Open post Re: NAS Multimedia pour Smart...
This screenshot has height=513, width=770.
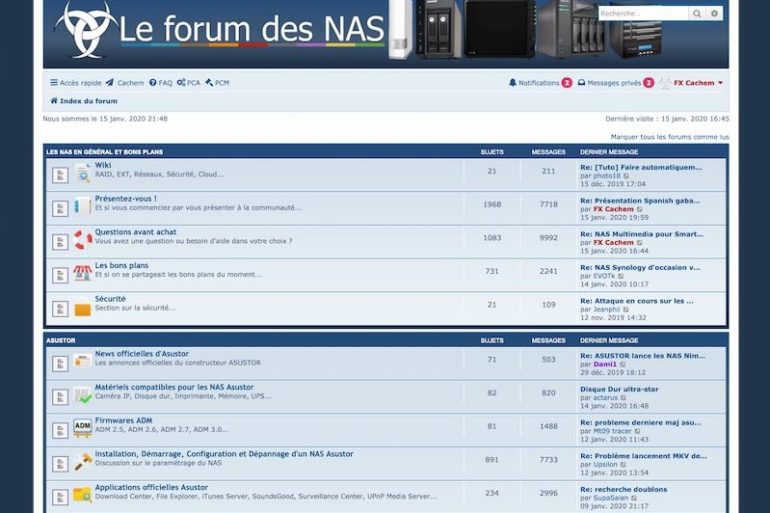[x=641, y=234]
